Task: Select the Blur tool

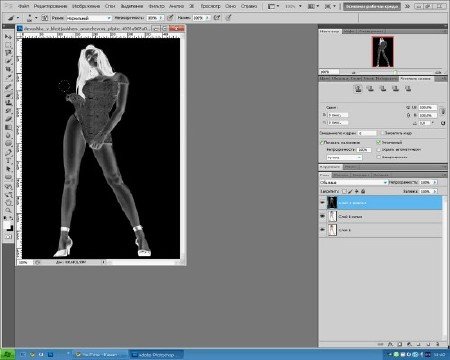Action: (8, 136)
